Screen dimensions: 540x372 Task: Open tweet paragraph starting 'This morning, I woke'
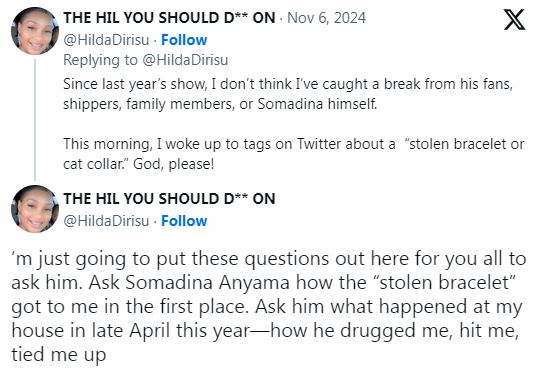pos(294,154)
